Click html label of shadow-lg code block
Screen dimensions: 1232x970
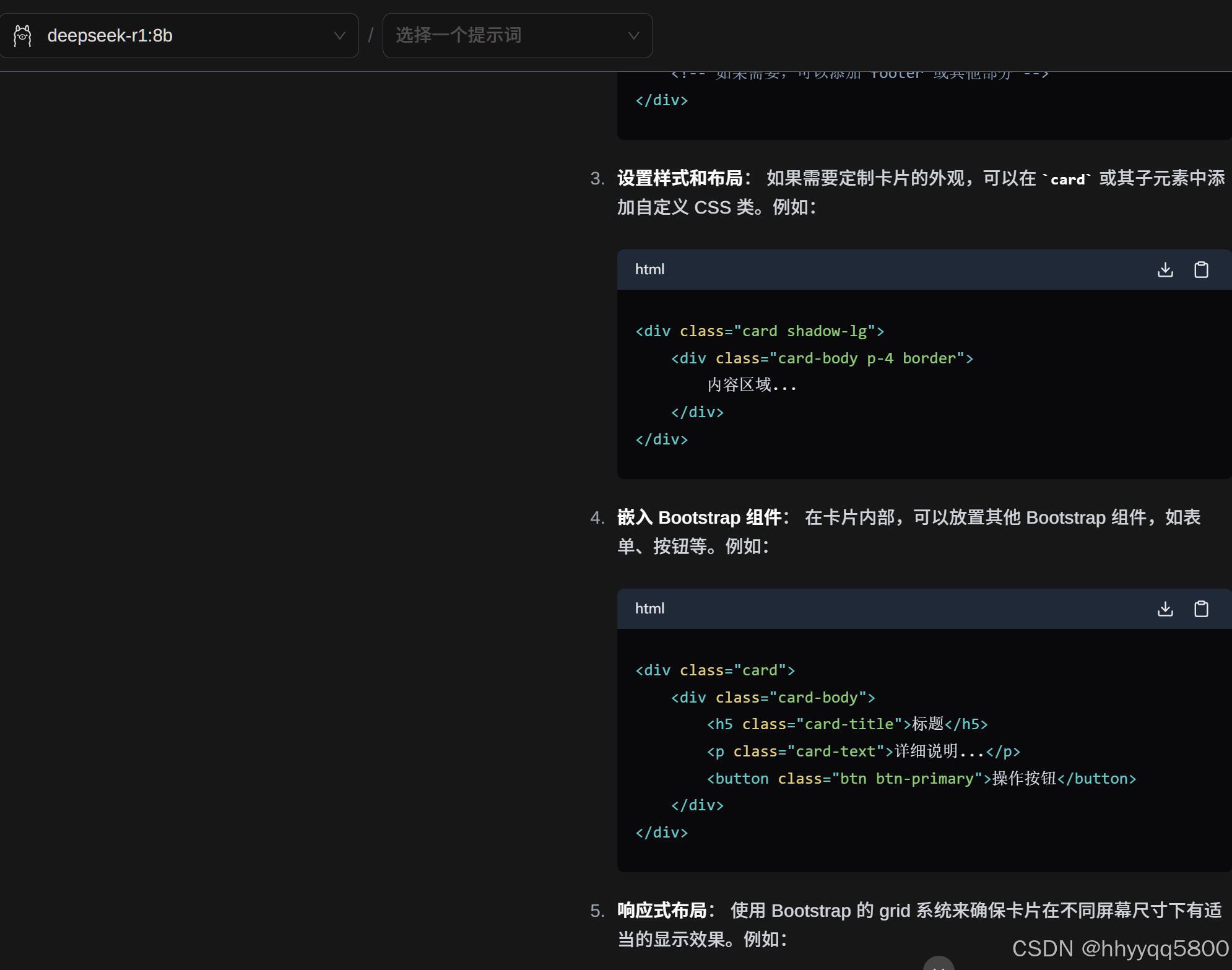[x=649, y=270]
